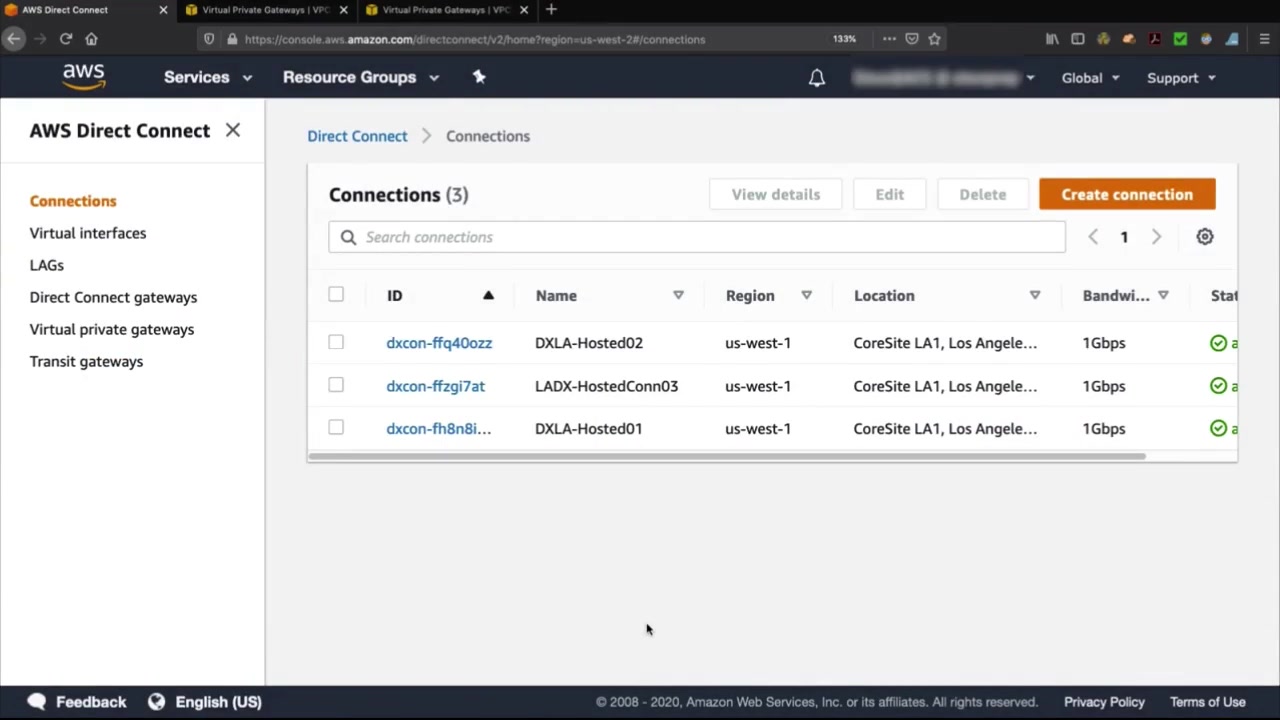
Task: Open Transit gateways in the sidebar
Action: pos(86,361)
